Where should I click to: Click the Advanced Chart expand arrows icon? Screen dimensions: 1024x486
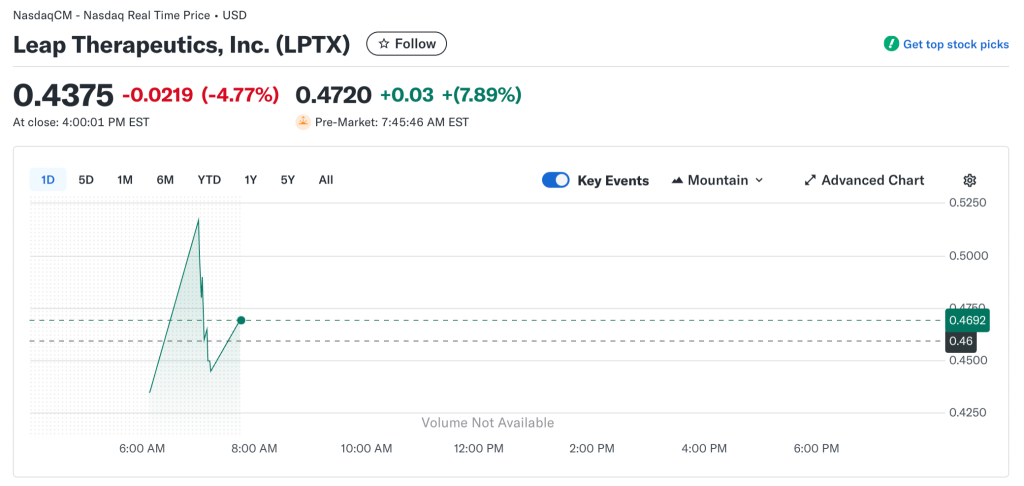coord(810,180)
